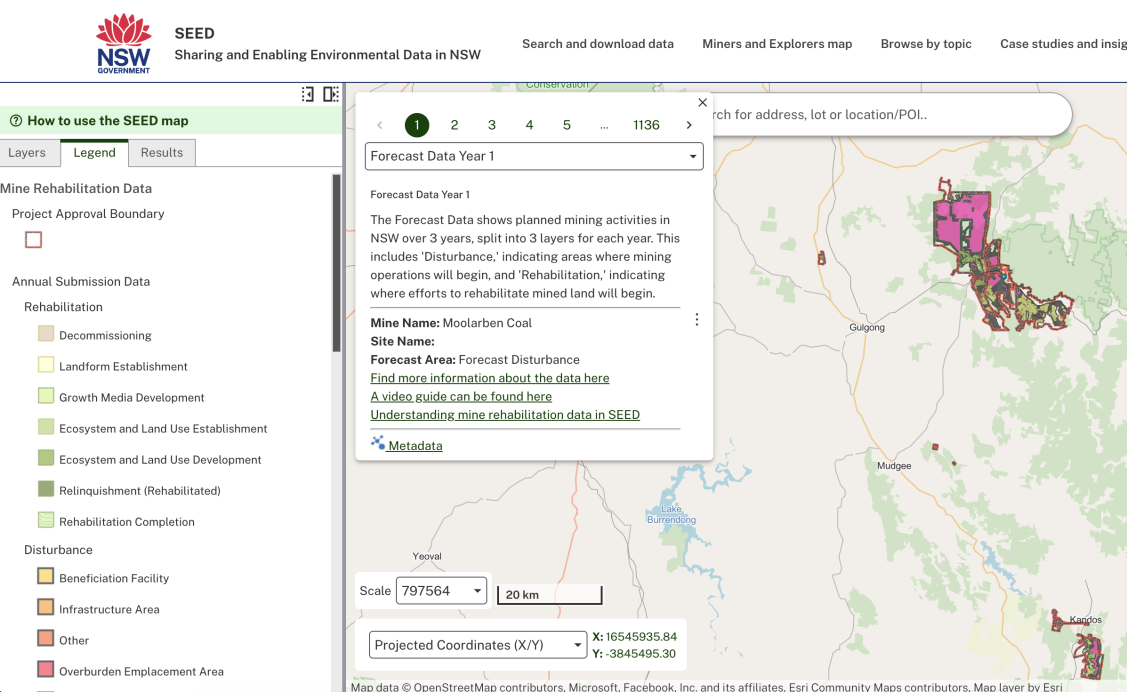Viewport: 1127px width, 692px height.
Task: Click the legend panel vertical scrollbar
Action: click(x=336, y=262)
